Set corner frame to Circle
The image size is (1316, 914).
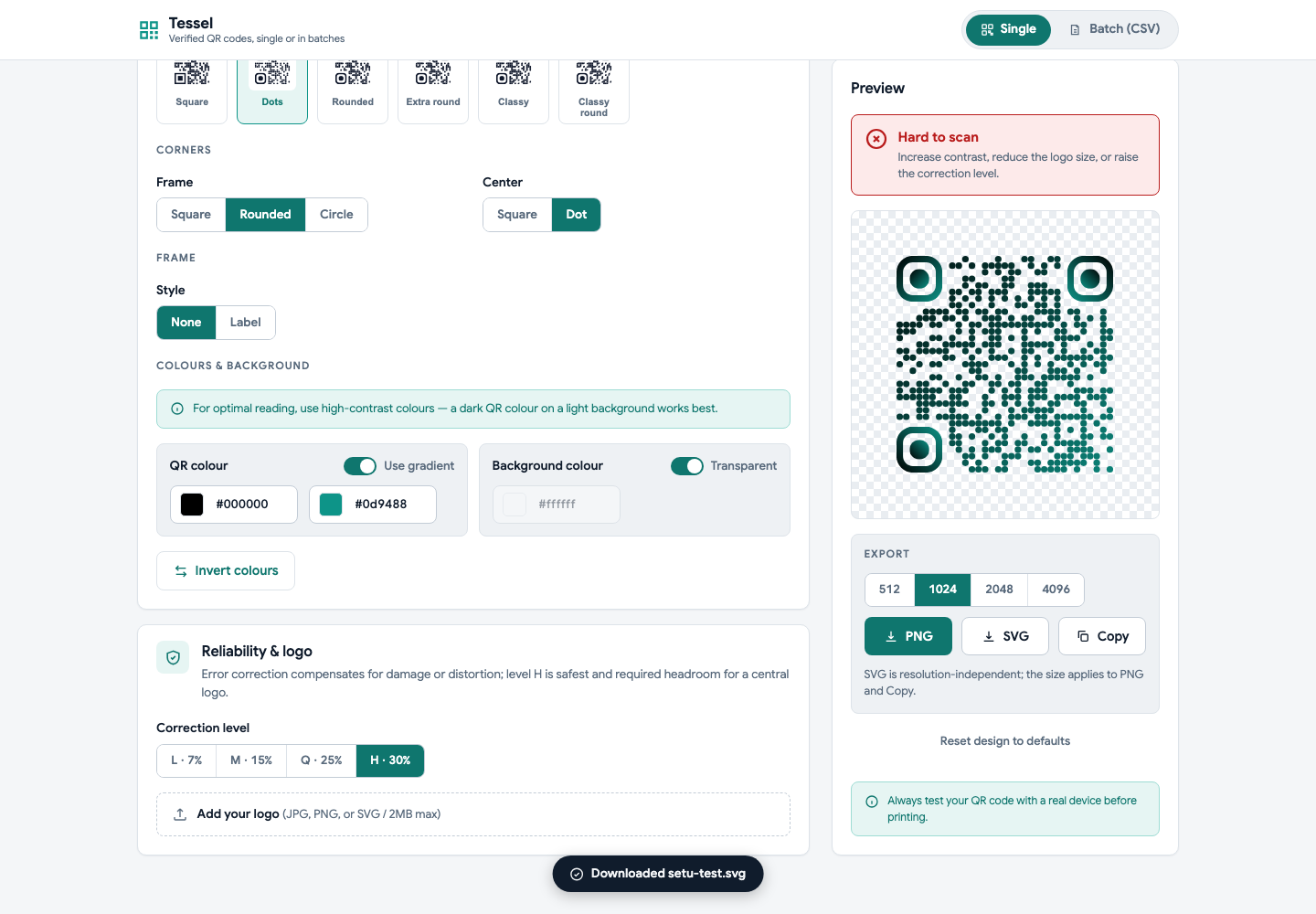[x=336, y=215]
